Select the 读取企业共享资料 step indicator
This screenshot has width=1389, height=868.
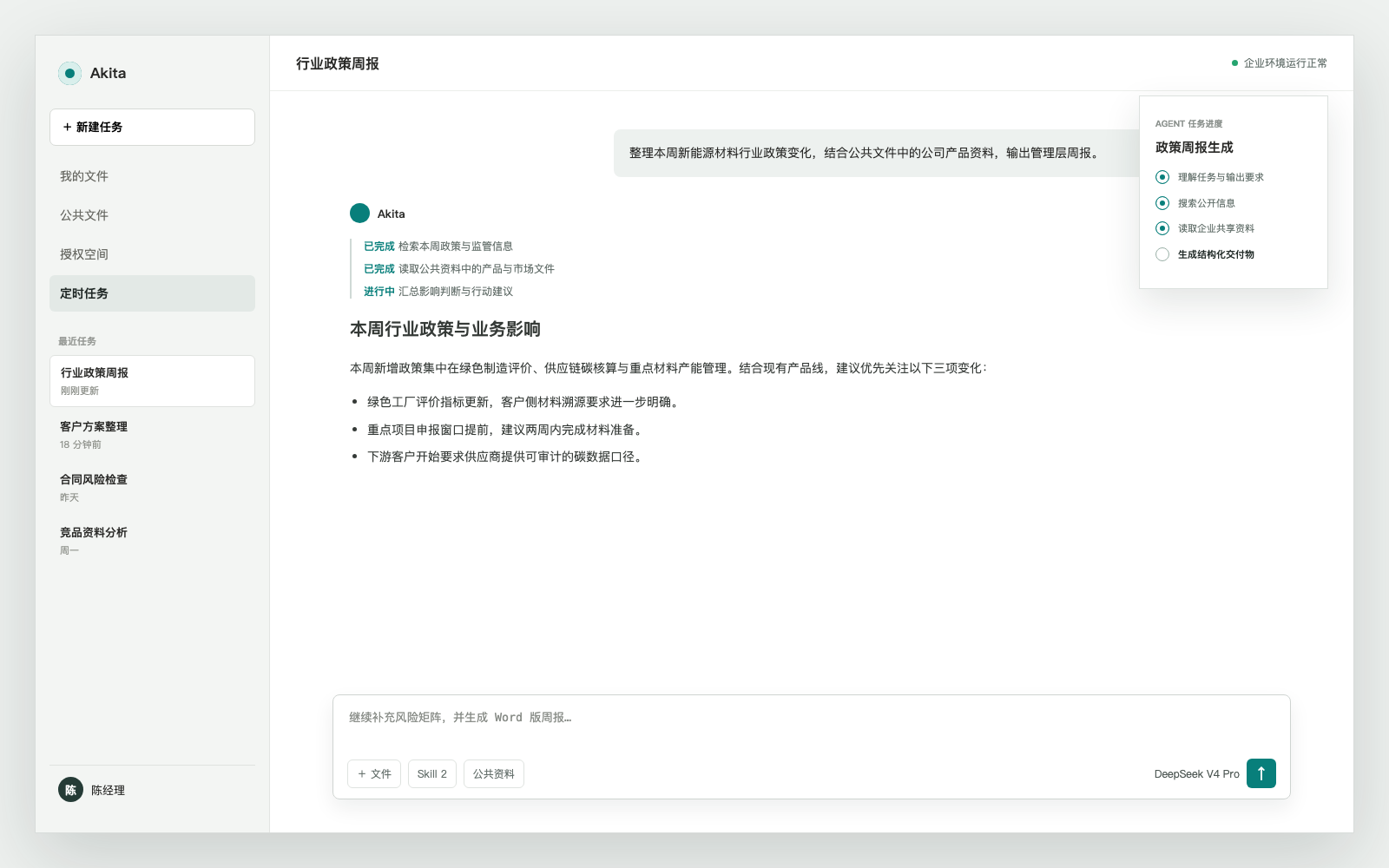click(x=1162, y=228)
